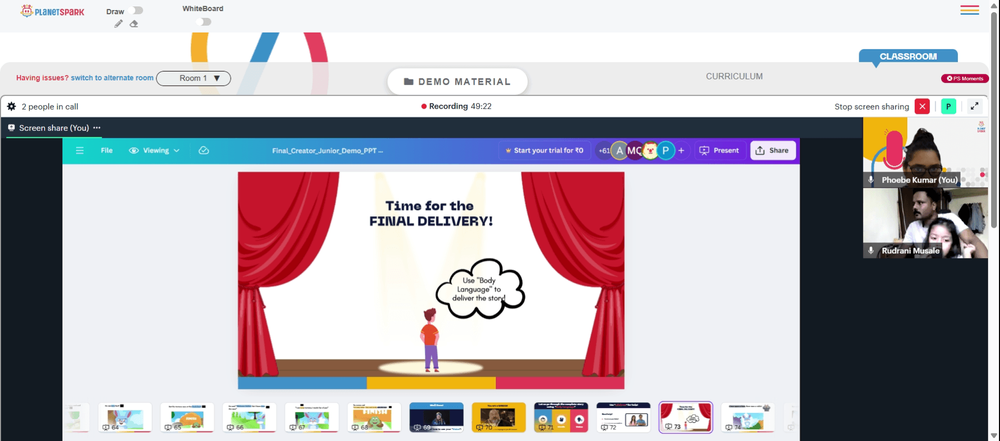The image size is (1000, 441).
Task: Select the pencil draw tool
Action: [119, 24]
